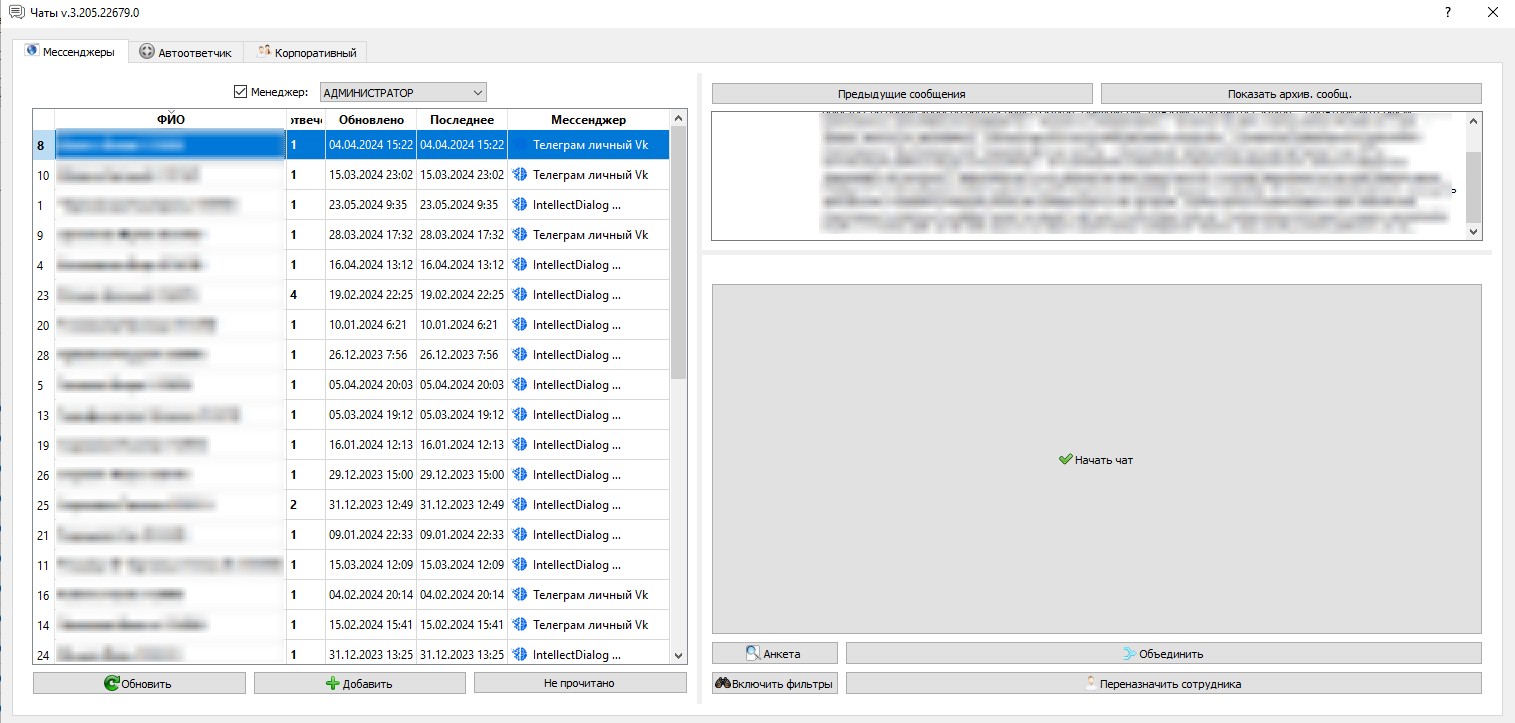
Task: Click the Не прочитано button
Action: pyautogui.click(x=580, y=683)
